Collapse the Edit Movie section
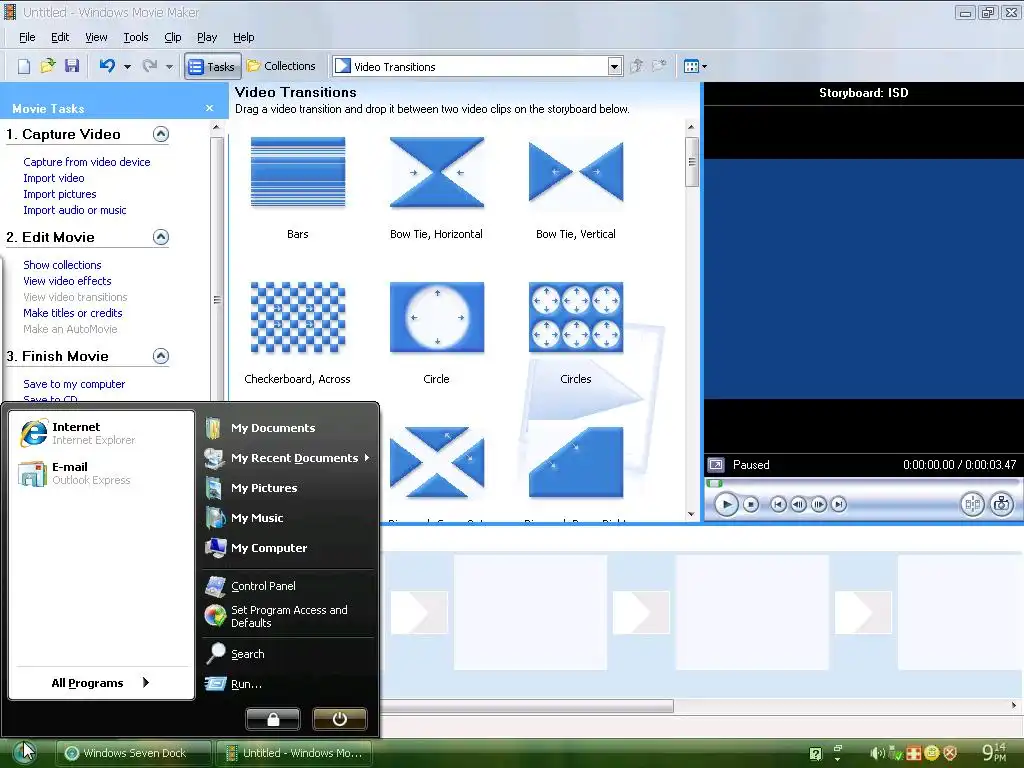This screenshot has width=1024, height=768. point(161,237)
